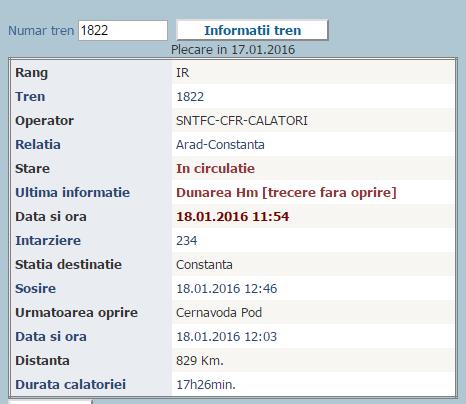Click the Sosire row label
The height and width of the screenshot is (404, 466).
click(x=36, y=289)
